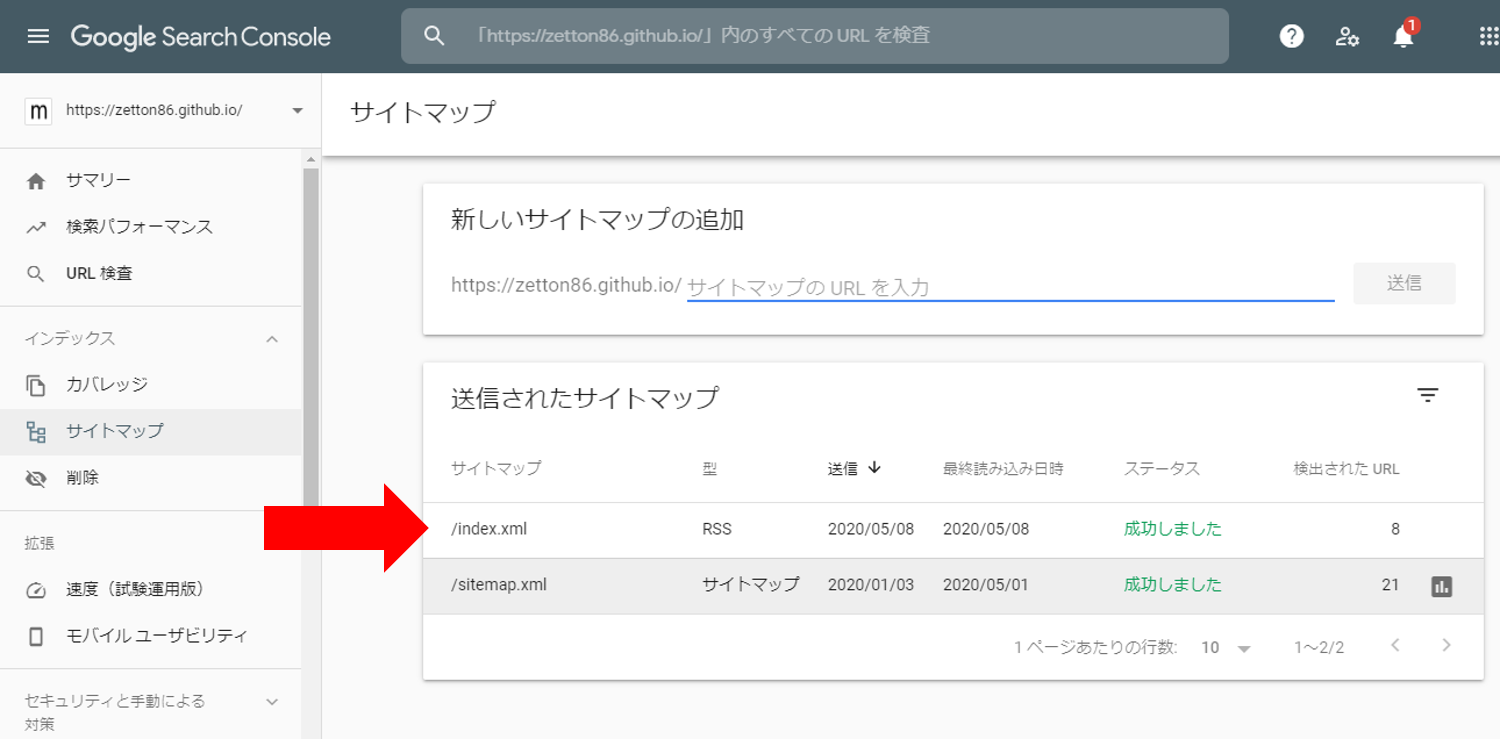Screen dimensions: 1500x739
Task: Click the crossed eye icon beside 削除
Action: click(36, 479)
